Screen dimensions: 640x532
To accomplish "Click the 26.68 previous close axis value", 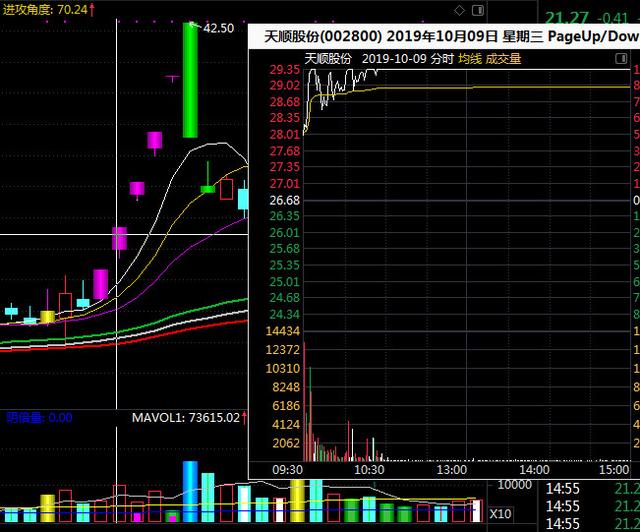I will (x=284, y=200).
